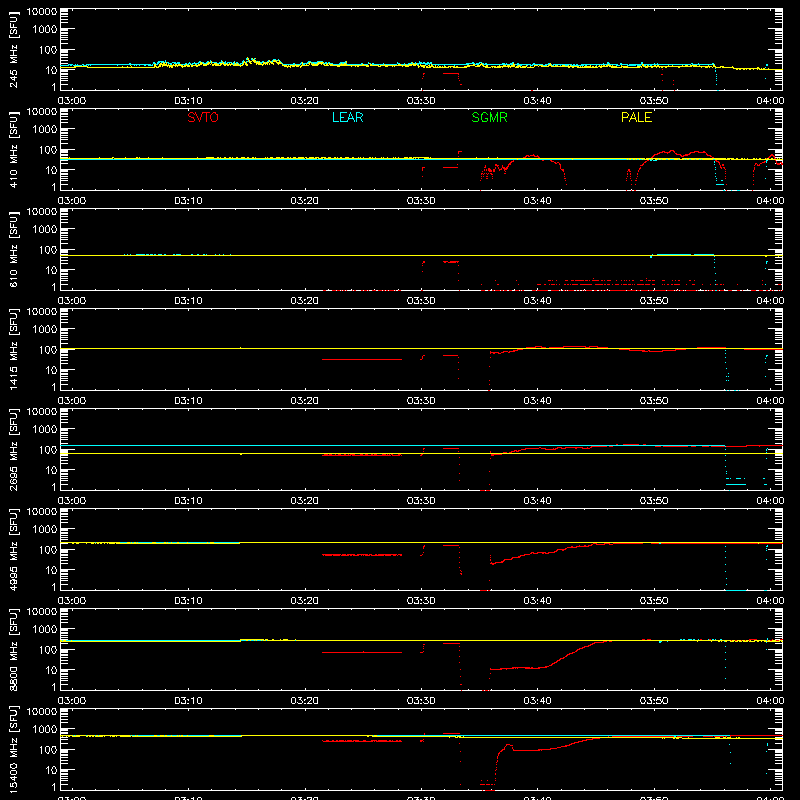This screenshot has width=800, height=800.
Task: Select the 8800 MHz [SFU] axis title
Action: point(14,649)
